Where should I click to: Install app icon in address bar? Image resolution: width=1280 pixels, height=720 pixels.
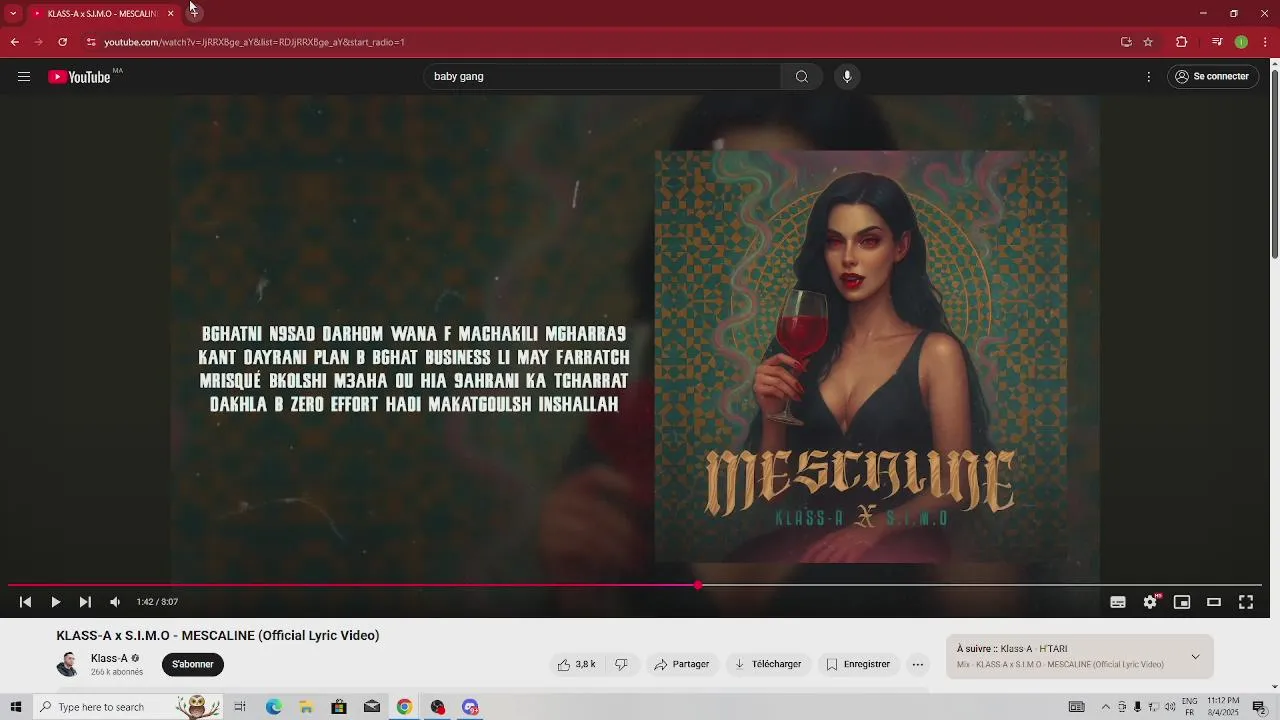1126,42
